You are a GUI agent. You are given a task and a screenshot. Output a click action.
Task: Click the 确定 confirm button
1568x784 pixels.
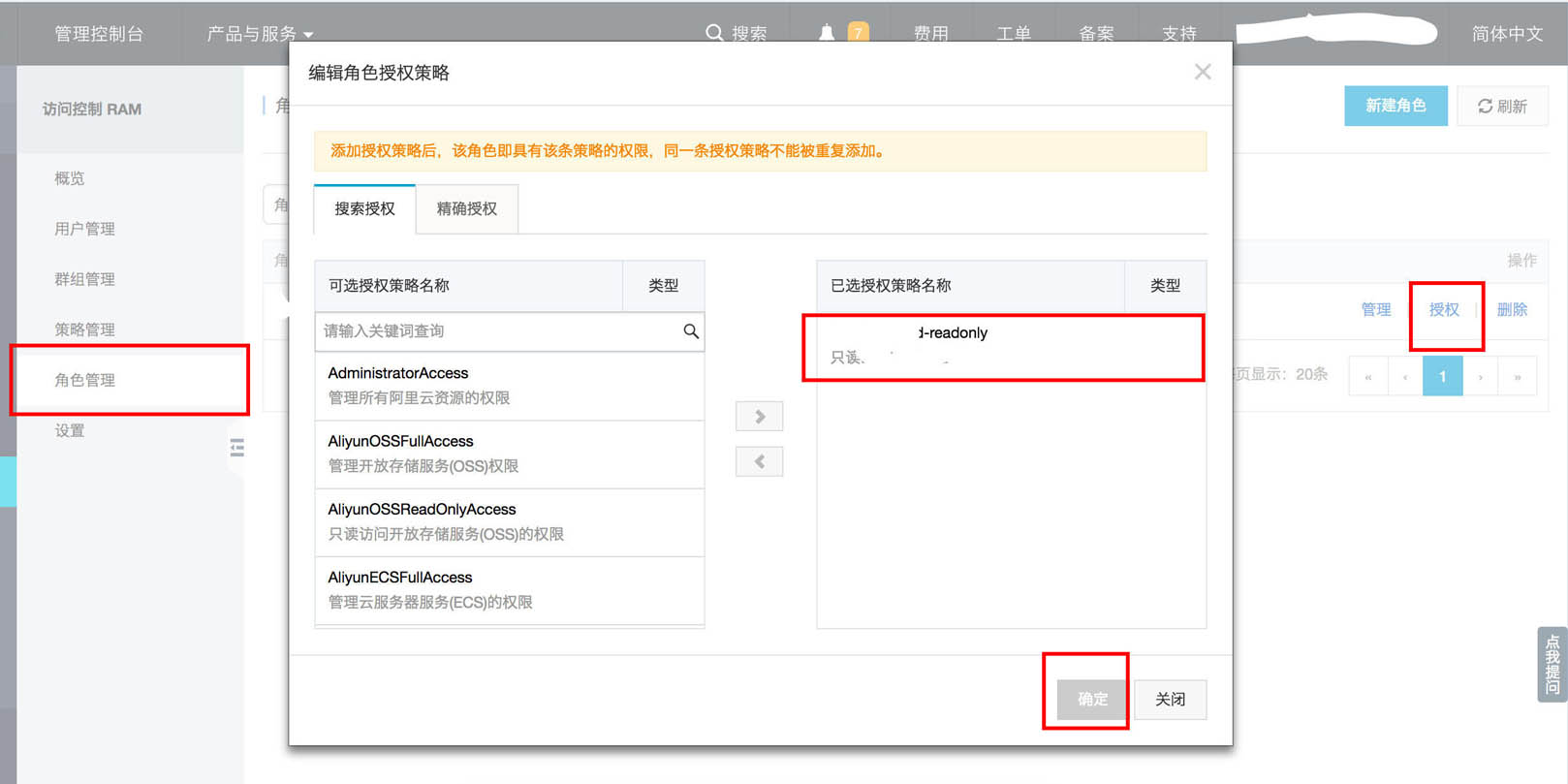pos(1092,699)
